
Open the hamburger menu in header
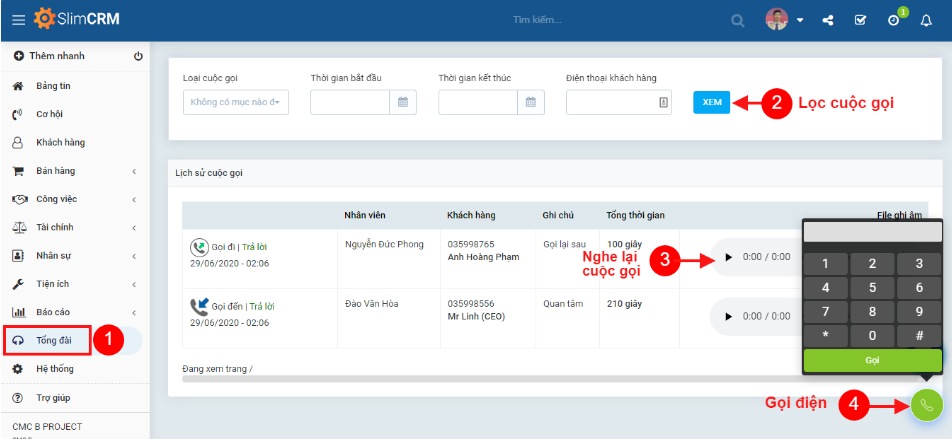19,20
